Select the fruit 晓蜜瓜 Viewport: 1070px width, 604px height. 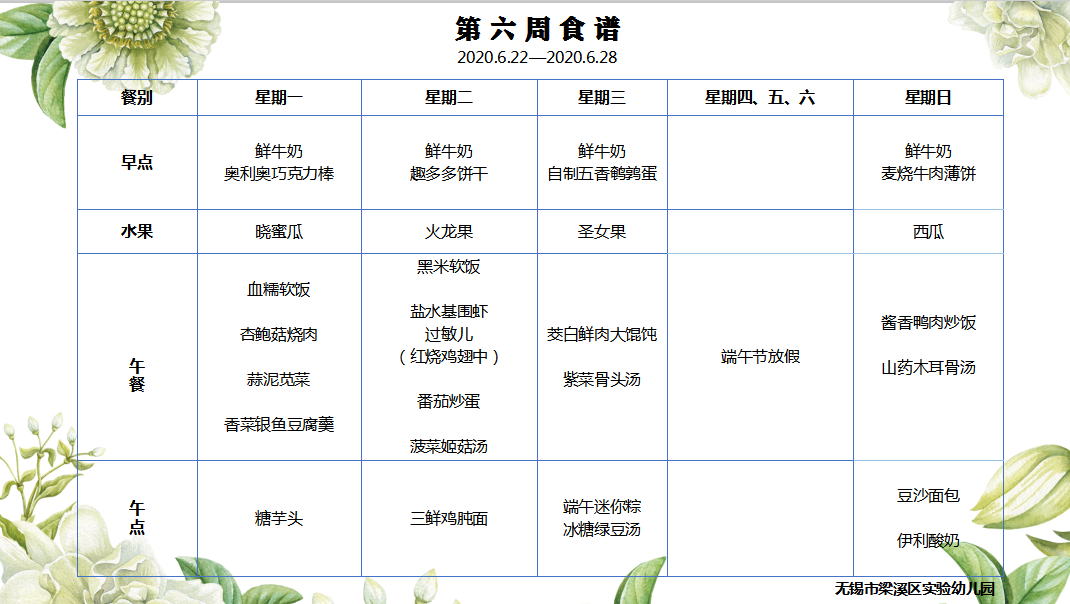pos(279,232)
